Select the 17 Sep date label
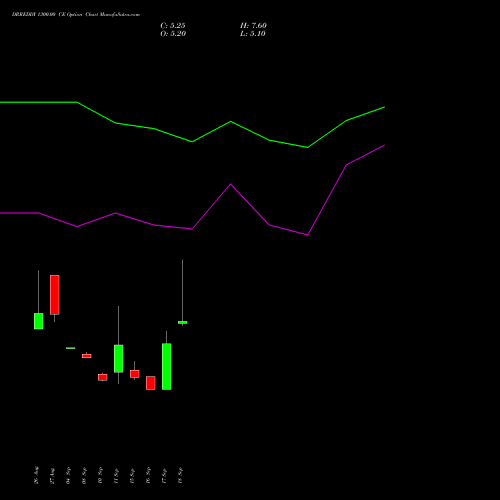This screenshot has width=500, height=500. [x=164, y=475]
